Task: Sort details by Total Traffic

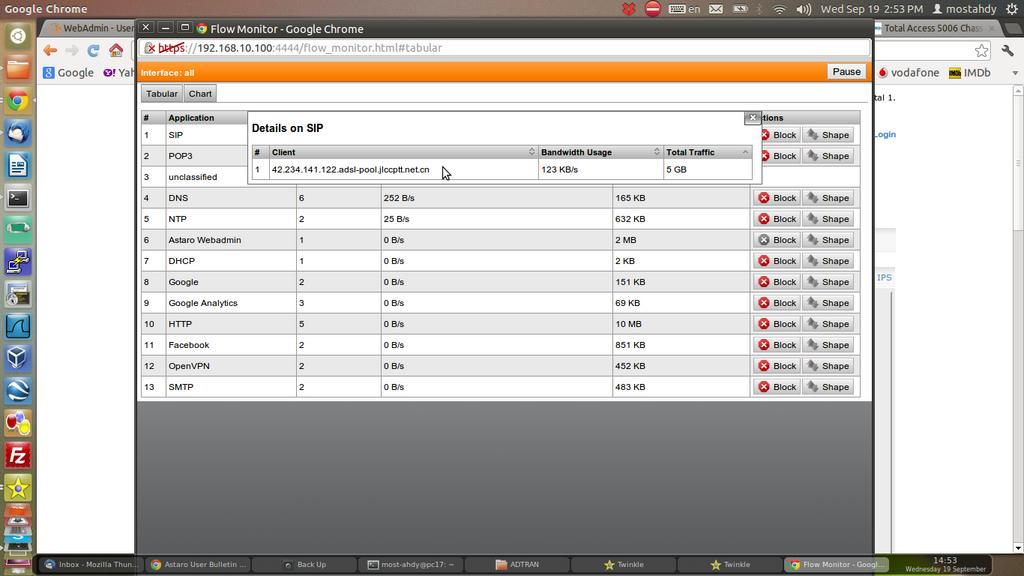Action: [x=707, y=152]
